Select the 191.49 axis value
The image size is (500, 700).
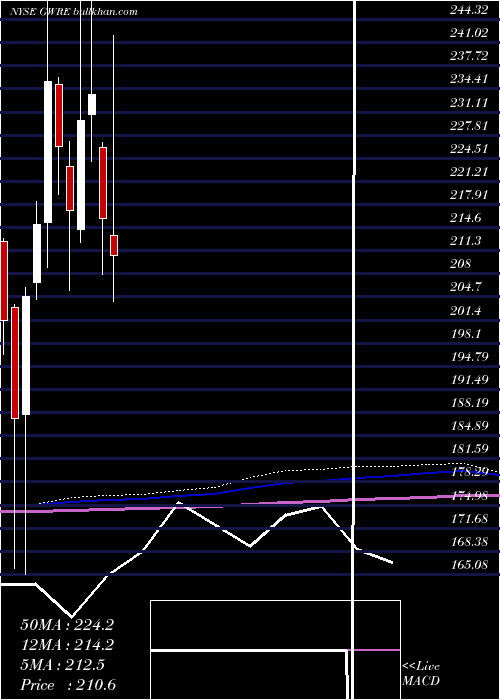[x=468, y=379]
